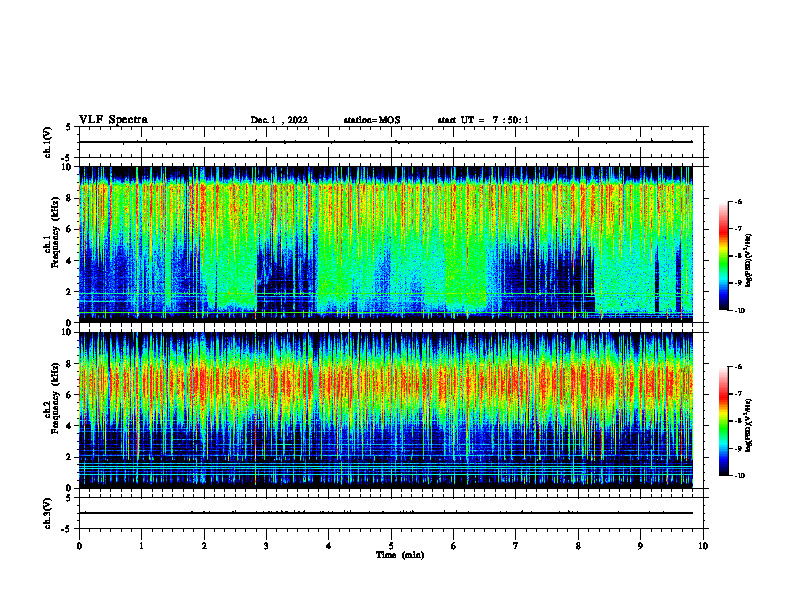The image size is (792, 612).
Task: Select the "start UT = 7:50:1" text
Action: click(483, 120)
